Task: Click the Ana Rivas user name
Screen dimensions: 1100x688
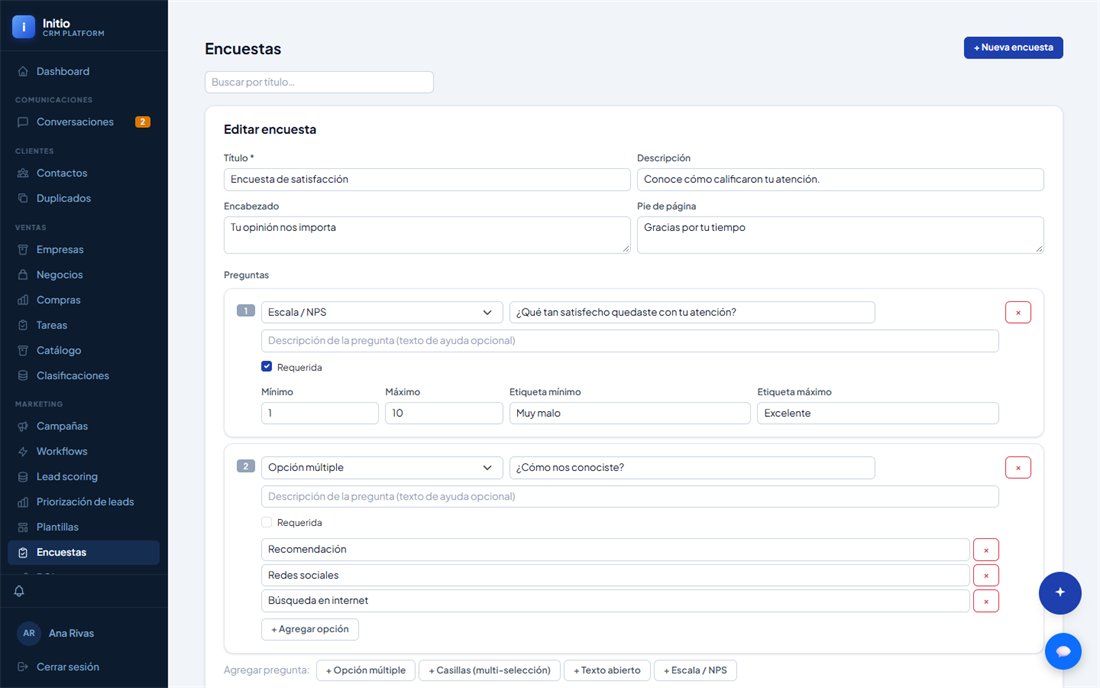Action: pyautogui.click(x=71, y=633)
